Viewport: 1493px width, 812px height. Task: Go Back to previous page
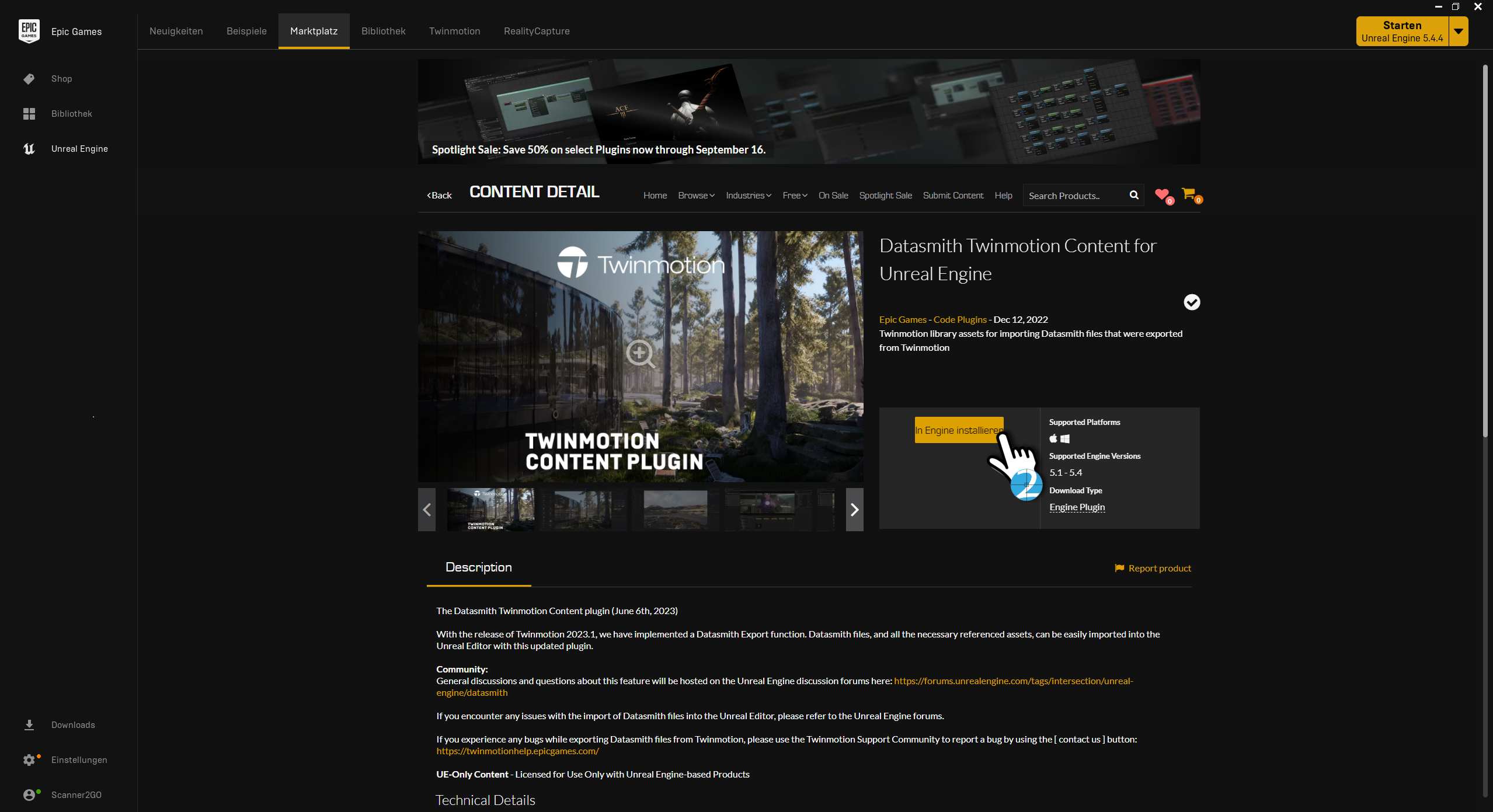tap(440, 196)
